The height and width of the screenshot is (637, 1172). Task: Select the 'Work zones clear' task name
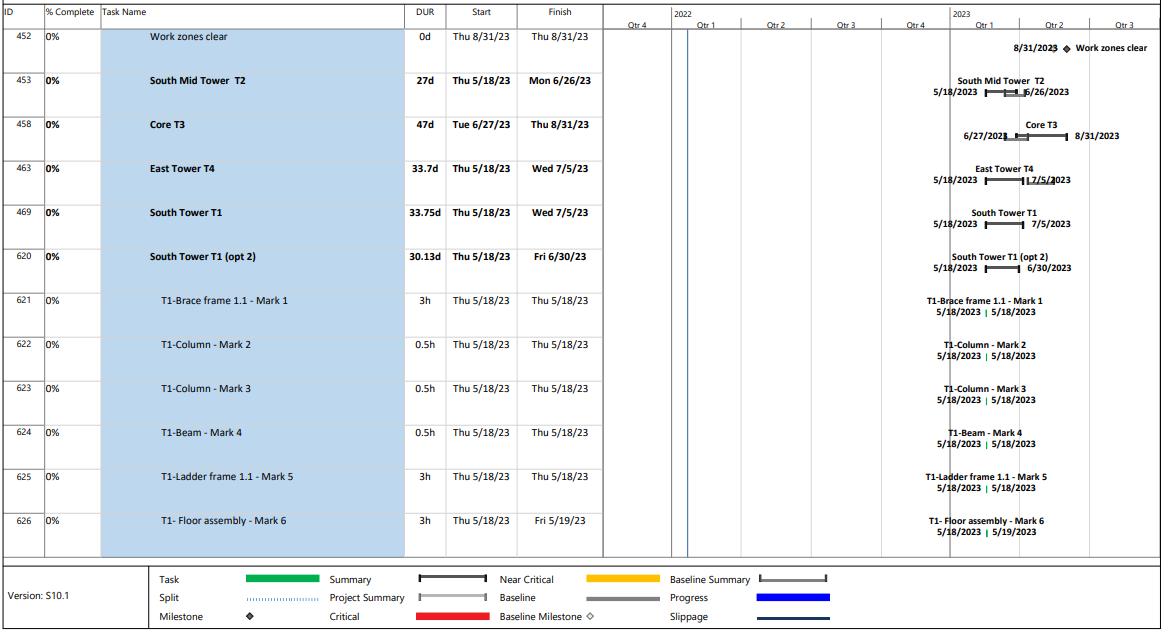tap(188, 37)
